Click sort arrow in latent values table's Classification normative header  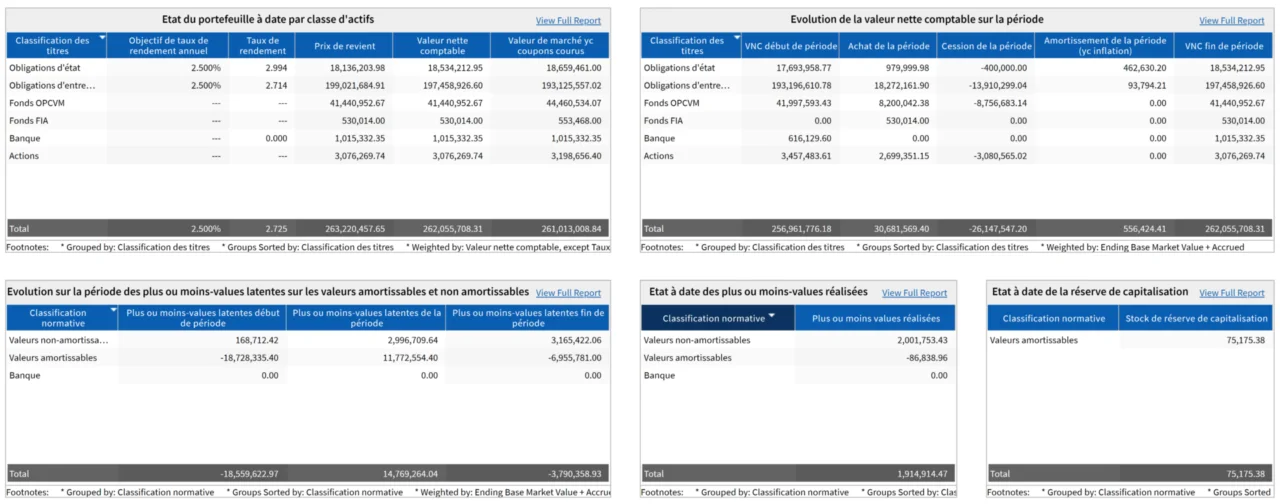112,310
